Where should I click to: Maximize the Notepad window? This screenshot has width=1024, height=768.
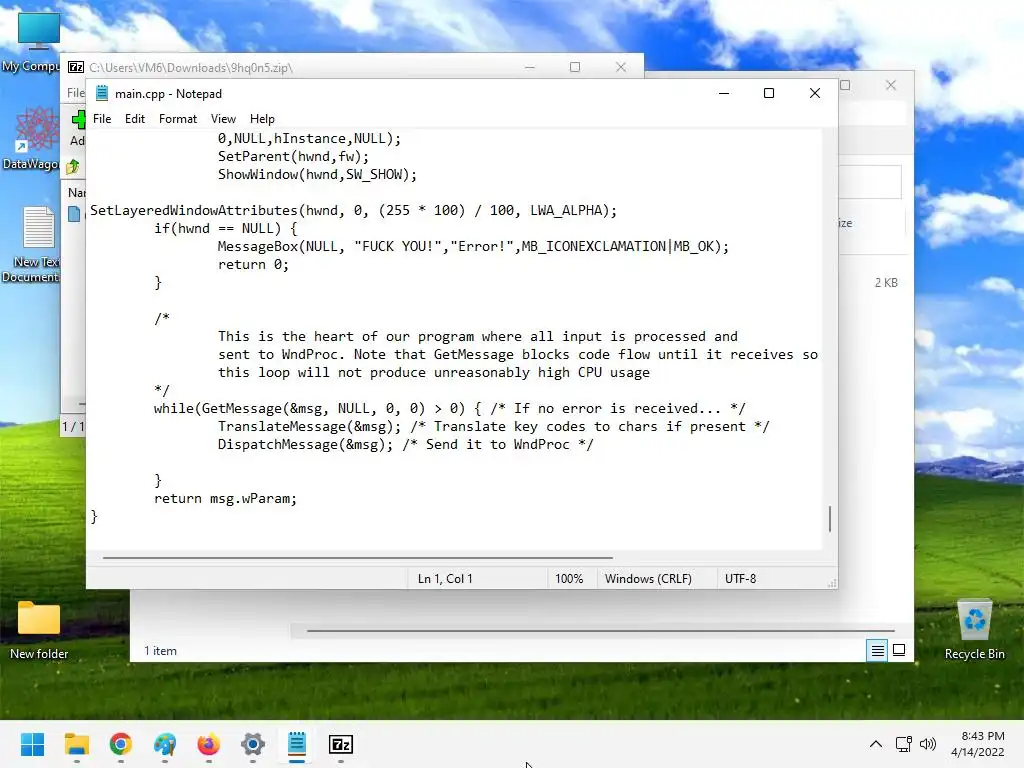pyautogui.click(x=769, y=93)
